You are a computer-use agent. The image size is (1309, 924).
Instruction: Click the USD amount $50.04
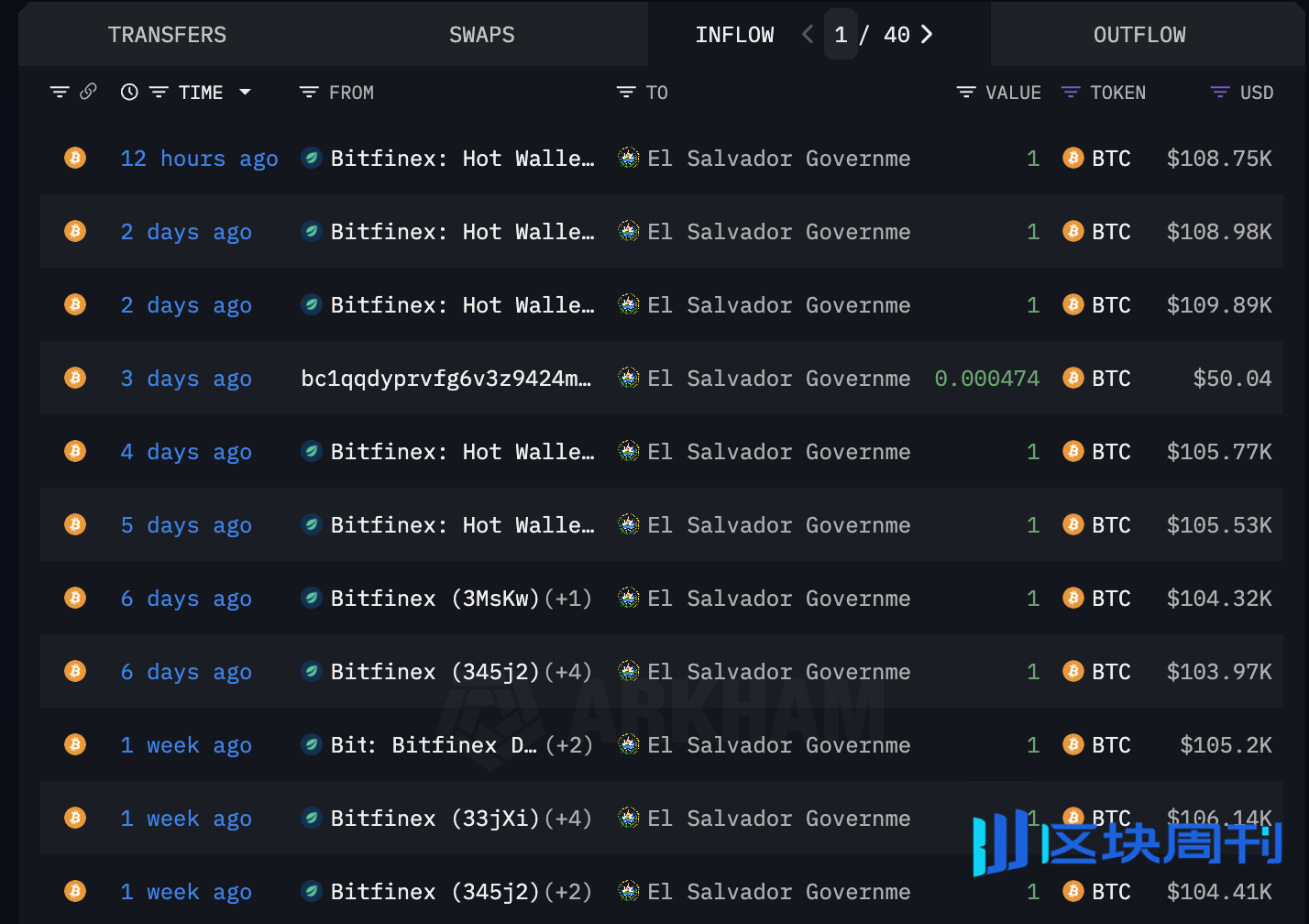(x=1232, y=379)
